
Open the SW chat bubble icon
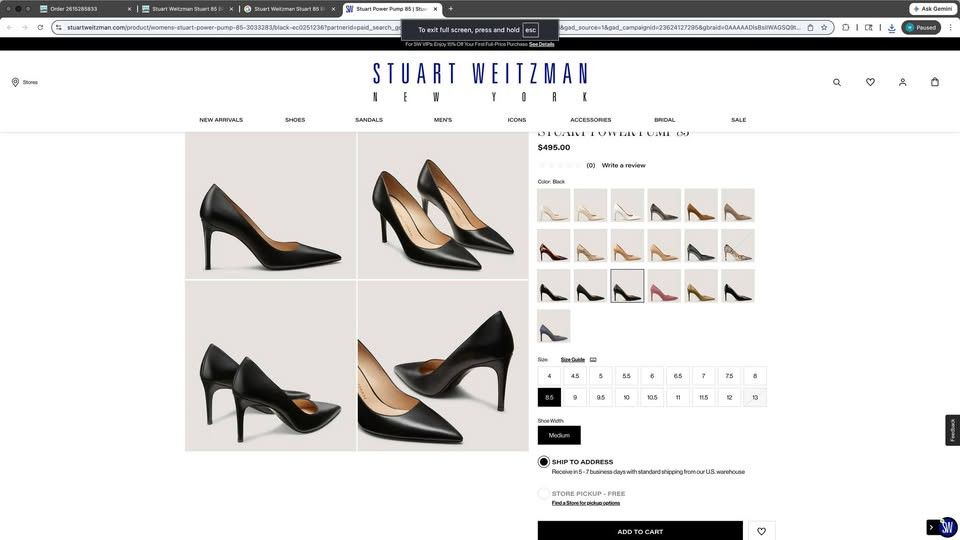(948, 527)
